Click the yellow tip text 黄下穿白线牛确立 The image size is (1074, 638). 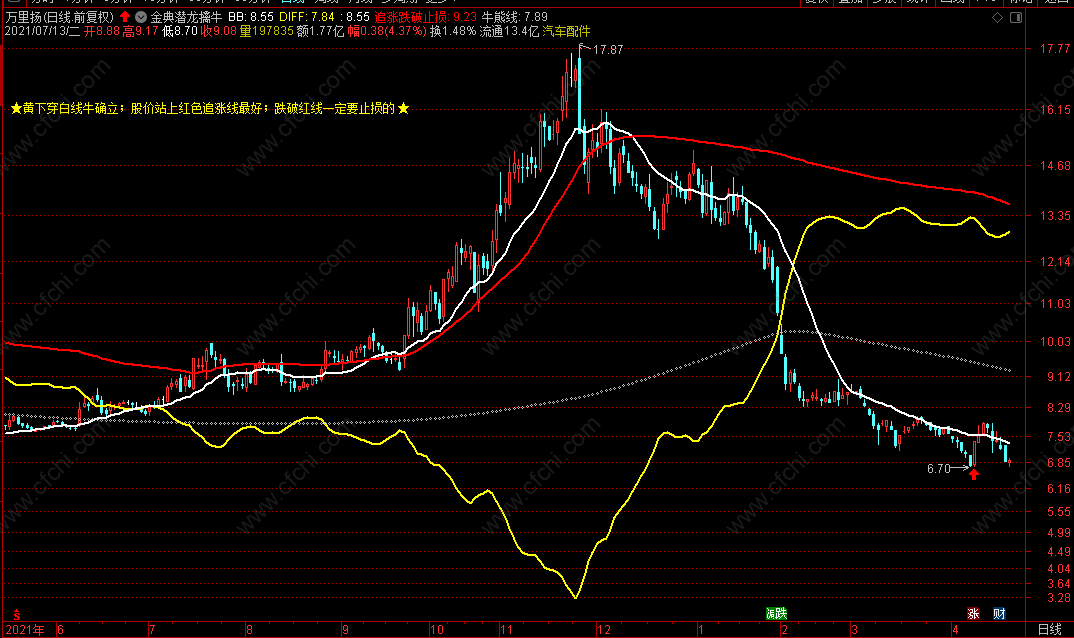[x=70, y=108]
